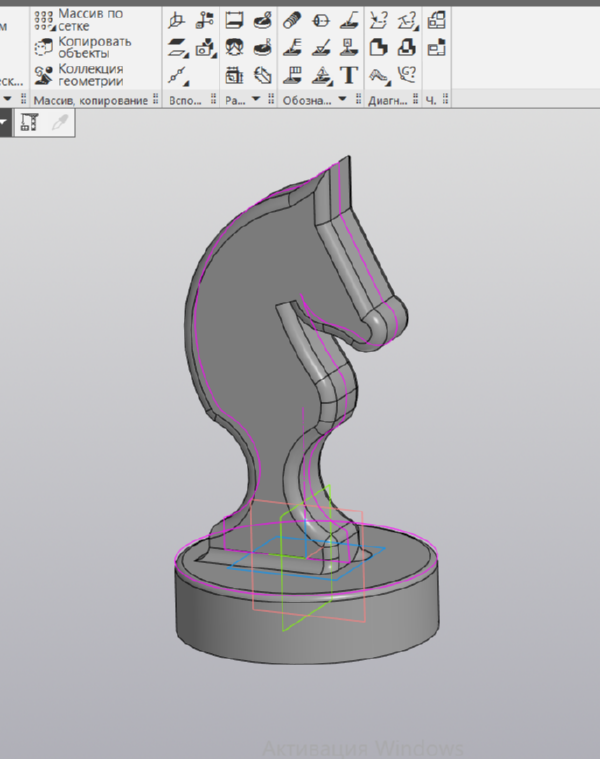Click solid body icon in Диагн... panel
The width and height of the screenshot is (600, 759).
point(378,48)
